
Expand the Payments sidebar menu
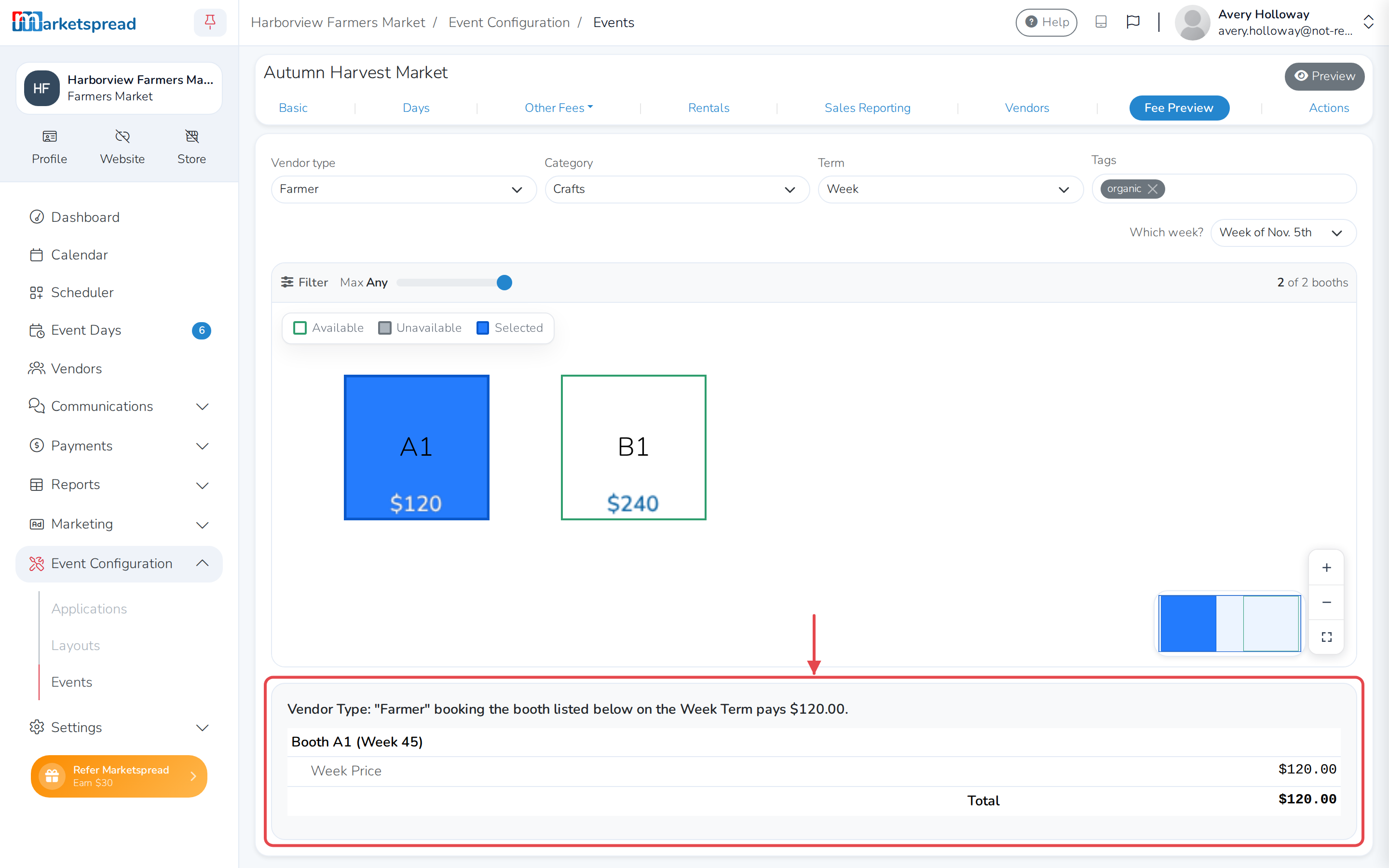click(x=119, y=446)
